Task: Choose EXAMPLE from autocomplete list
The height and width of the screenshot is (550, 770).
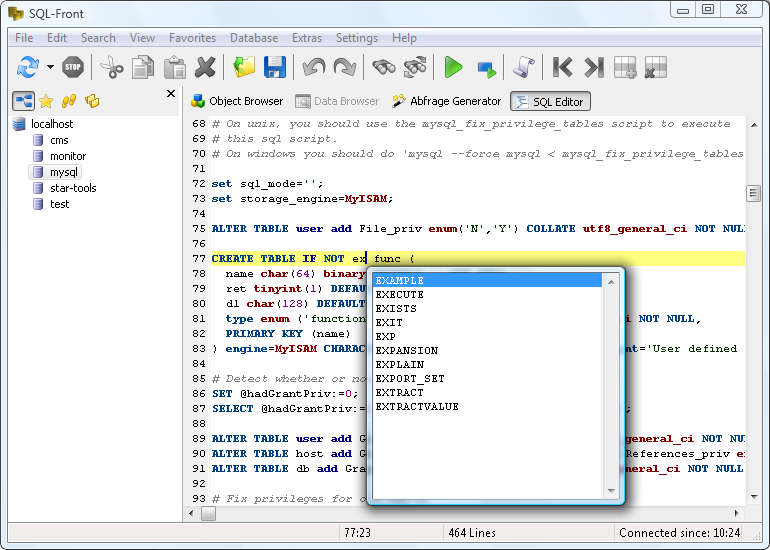Action: coord(487,280)
